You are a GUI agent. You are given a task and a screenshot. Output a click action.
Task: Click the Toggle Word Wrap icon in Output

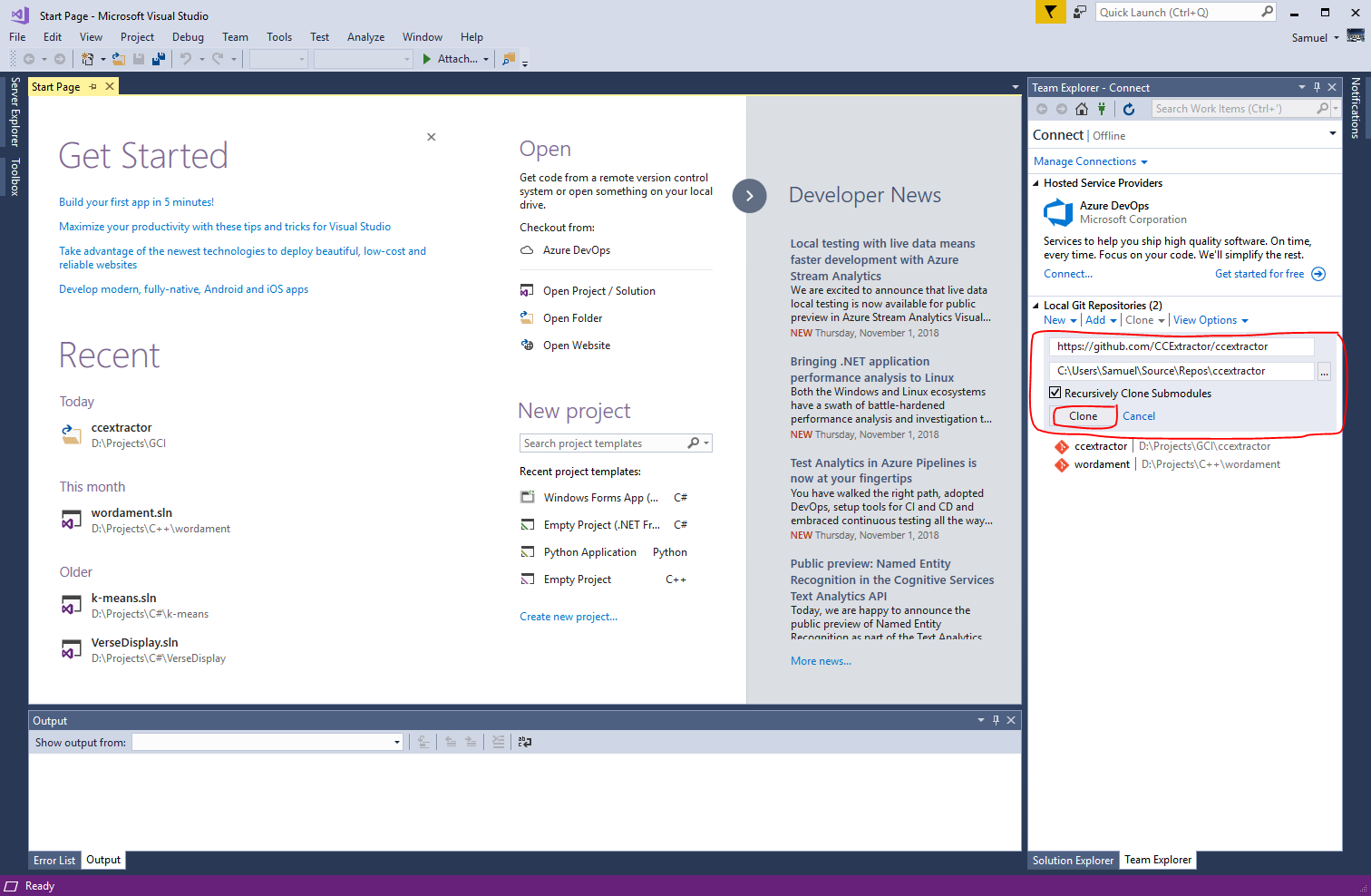point(525,742)
